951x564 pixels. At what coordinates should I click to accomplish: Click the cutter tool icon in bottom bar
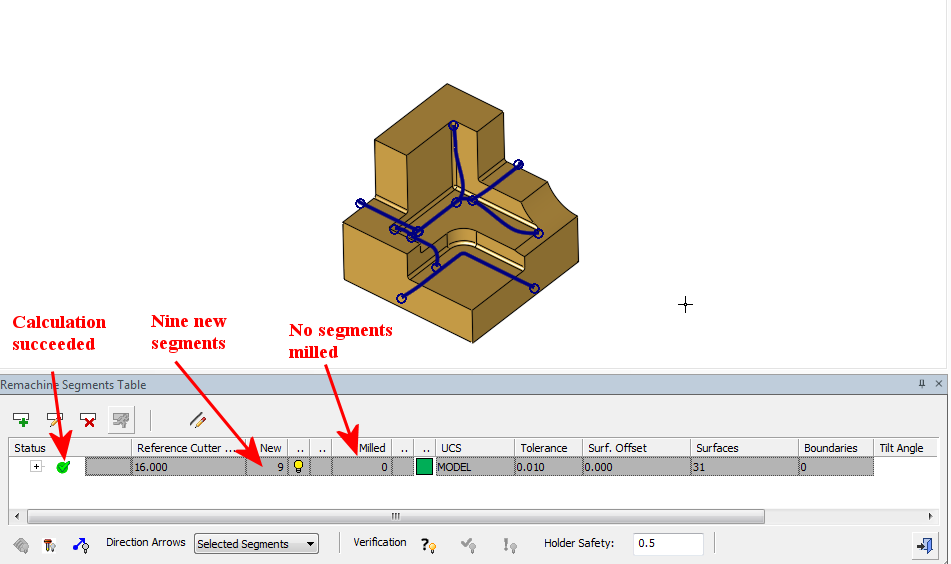(49, 545)
